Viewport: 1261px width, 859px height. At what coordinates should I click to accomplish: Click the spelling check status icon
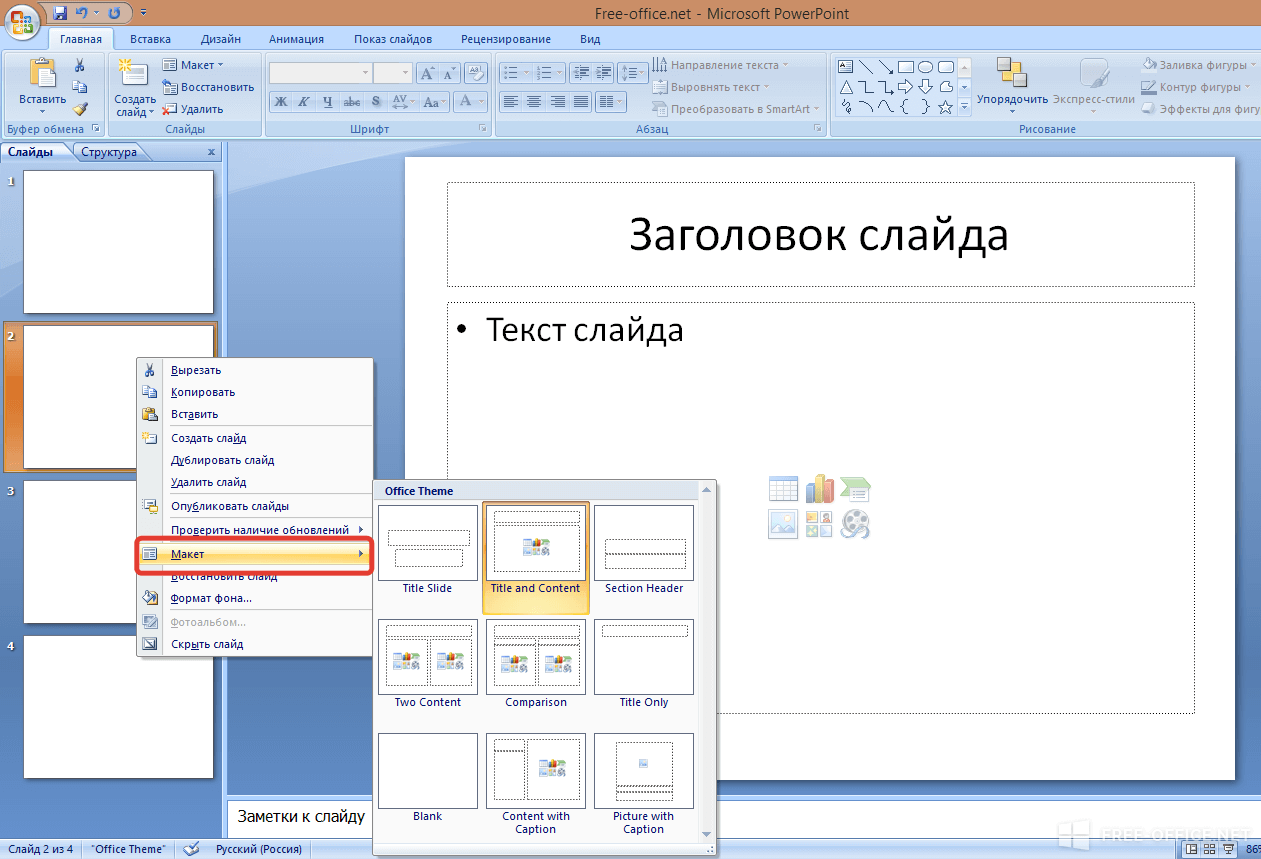(191, 849)
